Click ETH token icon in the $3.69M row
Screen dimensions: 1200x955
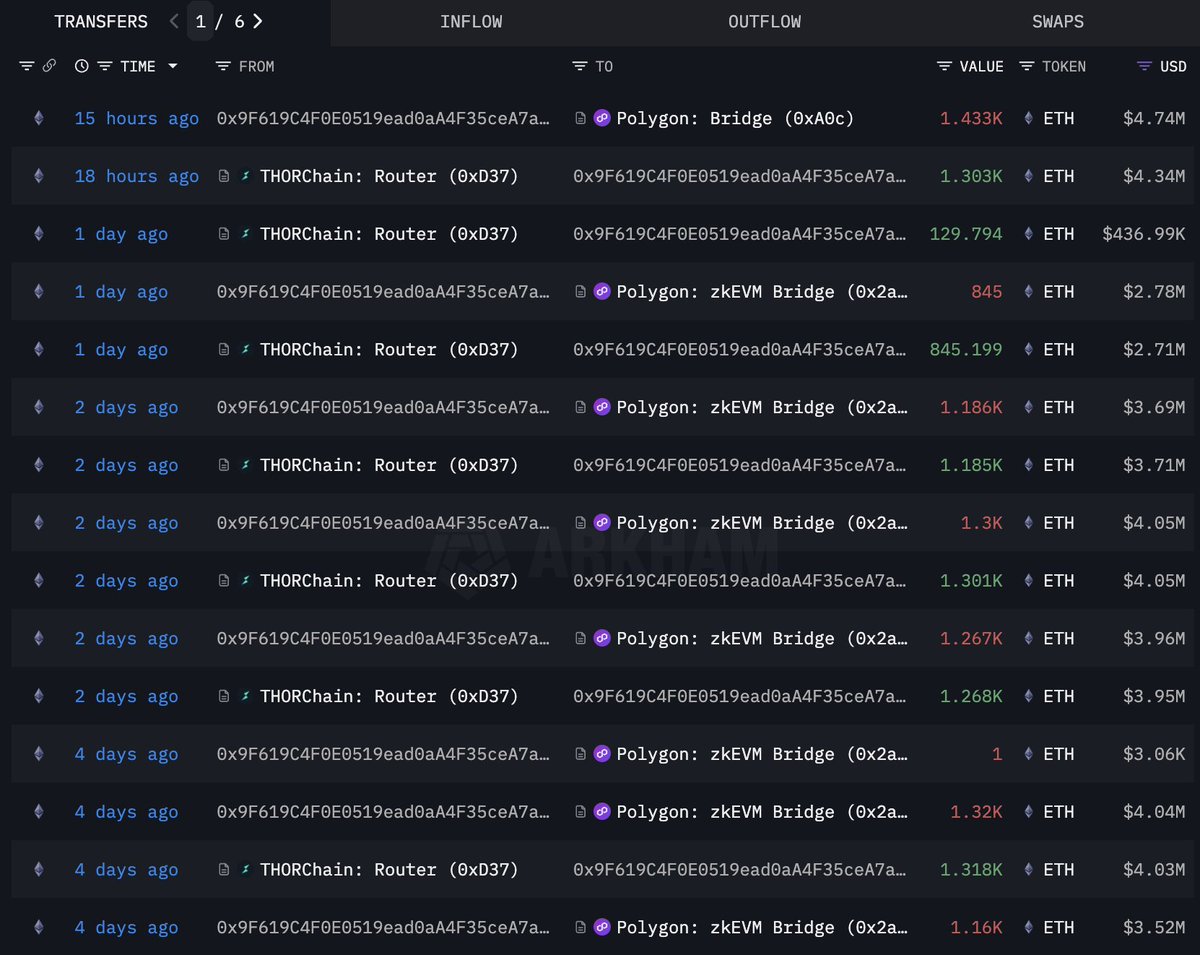pyautogui.click(x=1028, y=407)
